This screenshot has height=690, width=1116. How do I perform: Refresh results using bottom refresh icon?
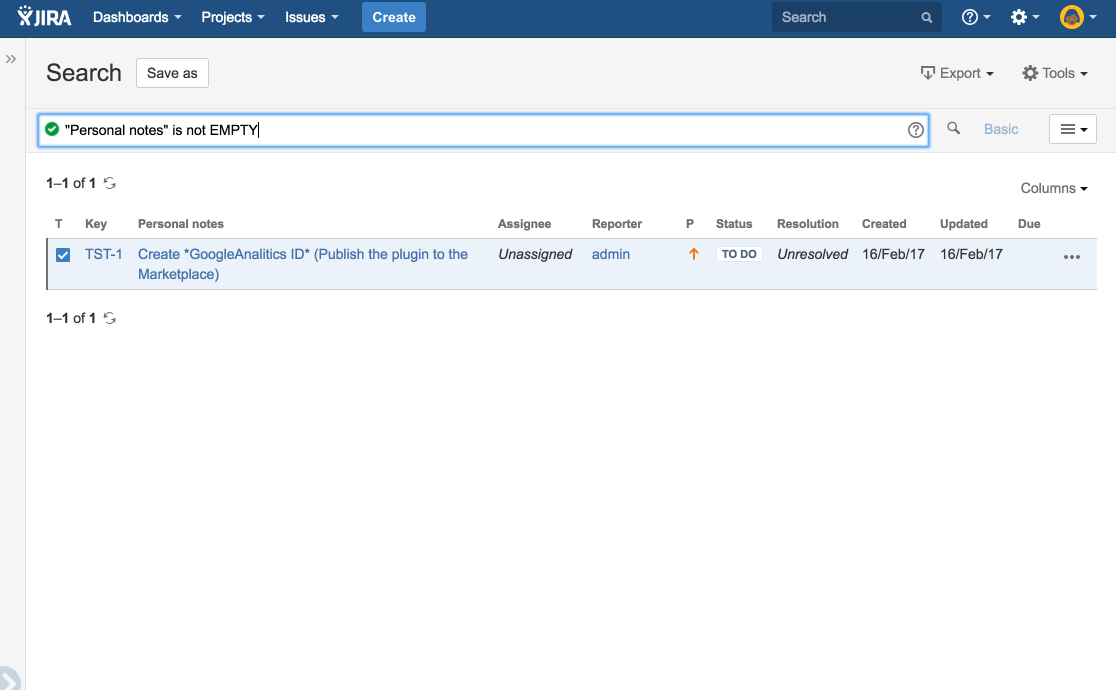pyautogui.click(x=110, y=318)
